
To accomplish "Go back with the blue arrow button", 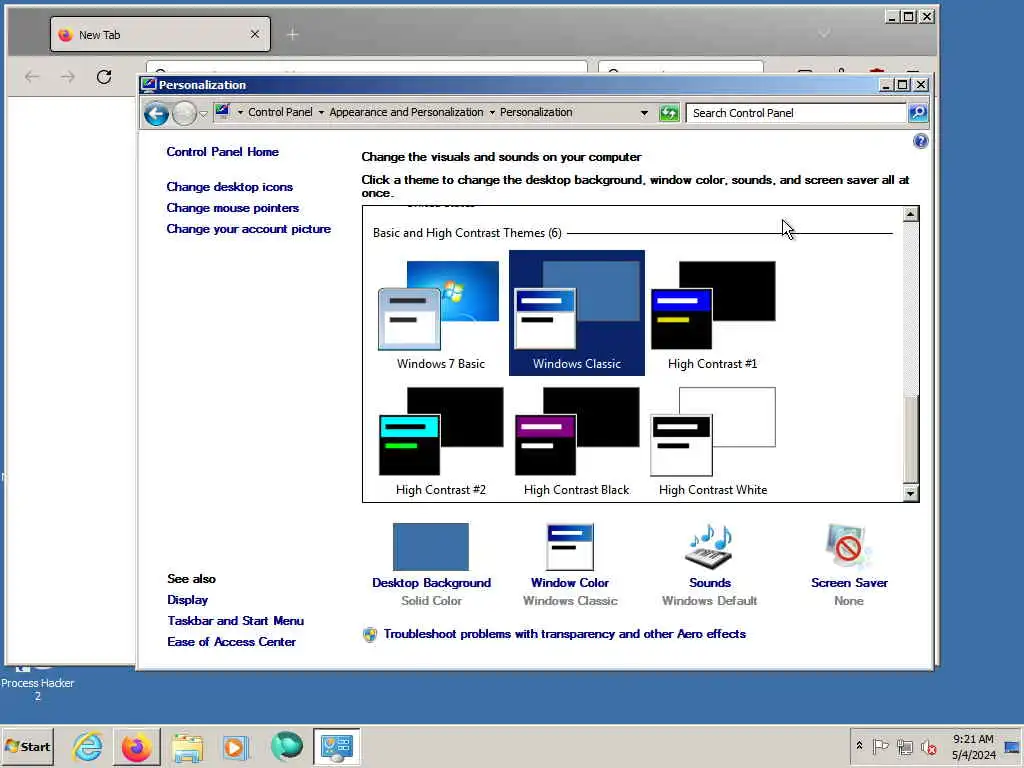I will [156, 114].
